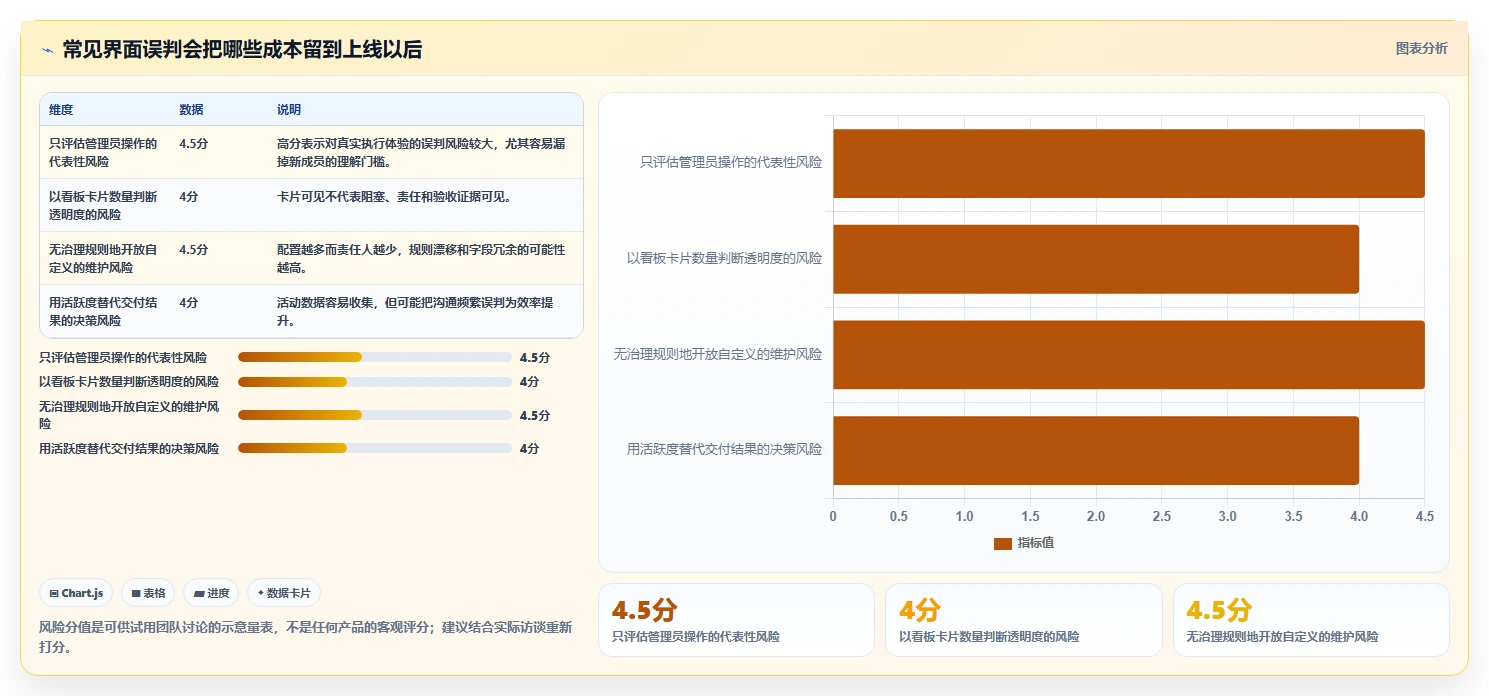The width and height of the screenshot is (1489, 696).
Task: Click the 说明 column header
Action: click(x=289, y=110)
